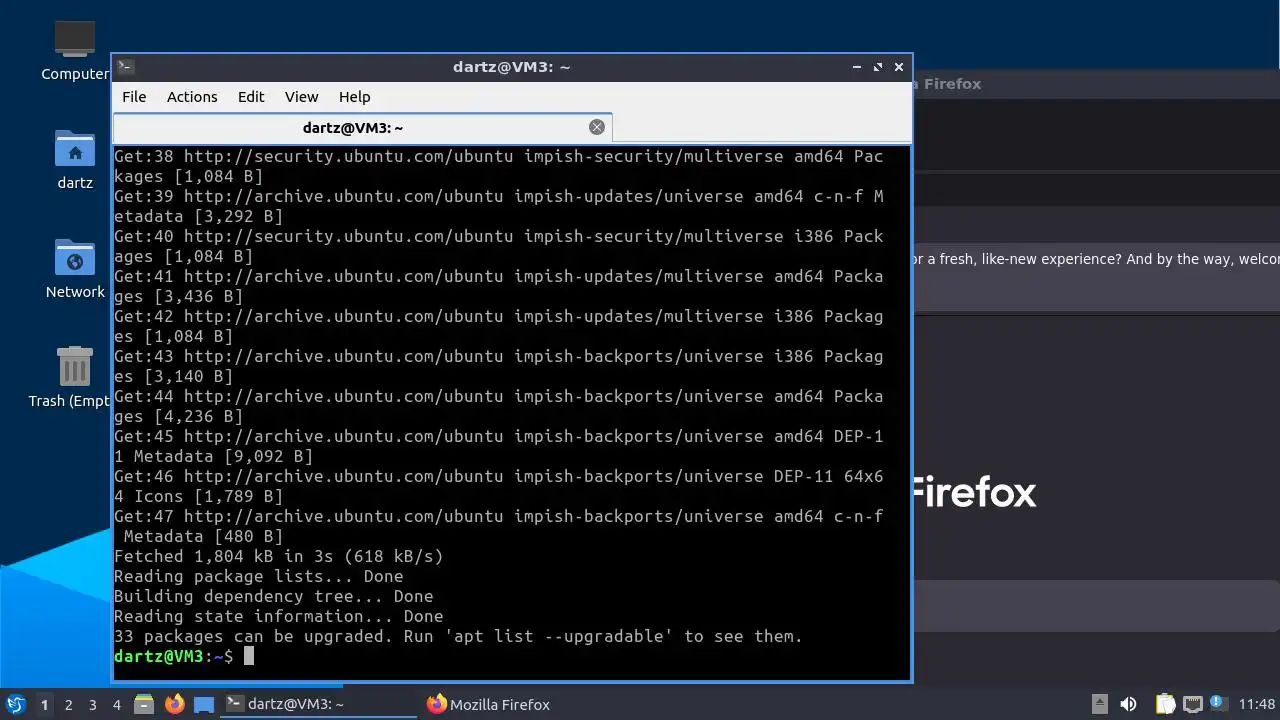Click the 'Building dependency tree... Done' line
This screenshot has width=1280, height=720.
(273, 596)
